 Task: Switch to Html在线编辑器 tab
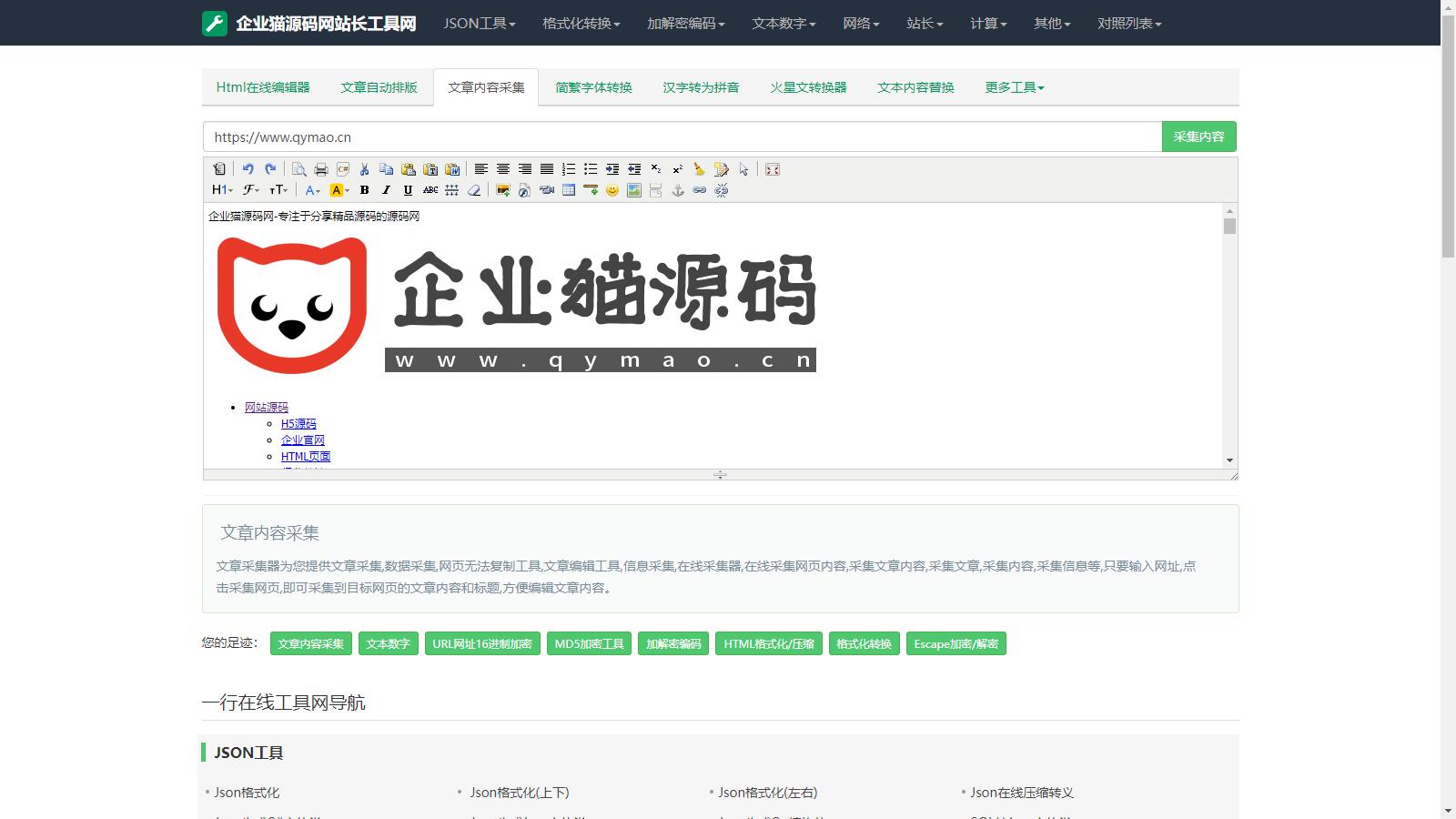pyautogui.click(x=263, y=87)
